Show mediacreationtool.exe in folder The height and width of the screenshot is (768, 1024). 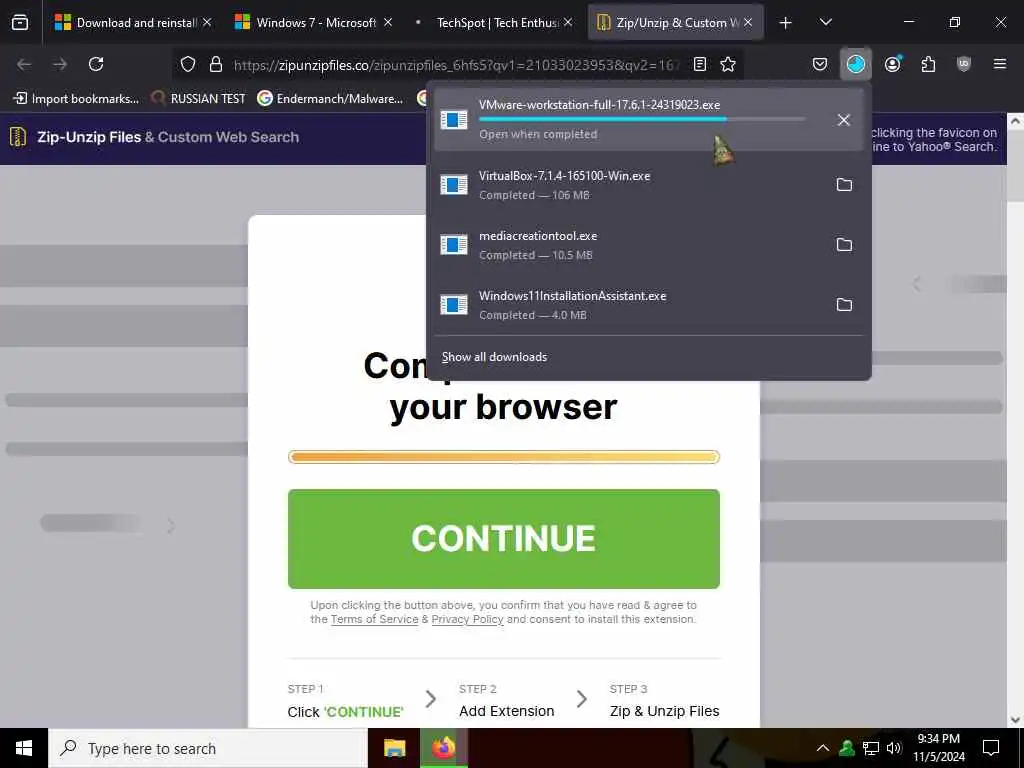tap(844, 245)
